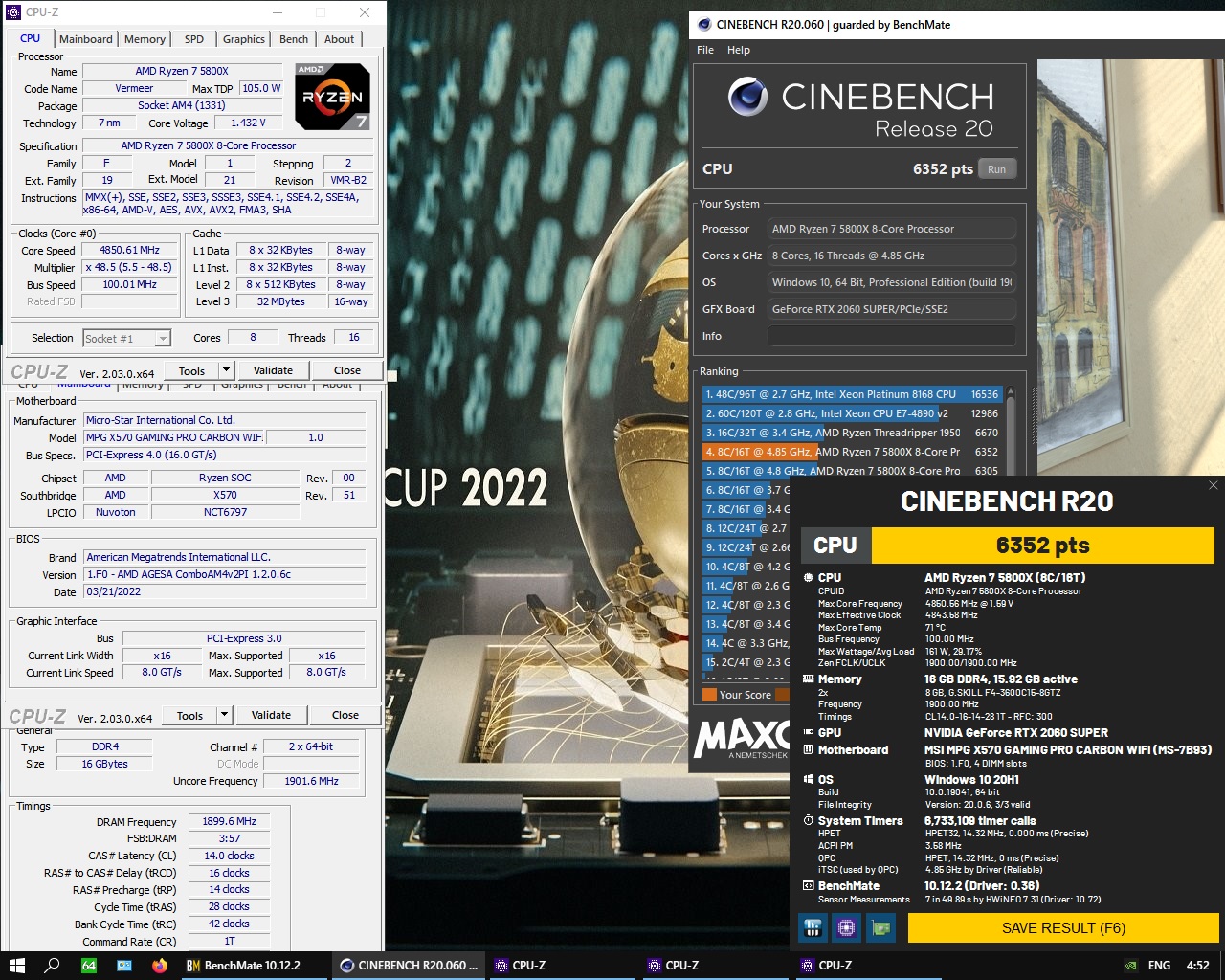Open the green 64 taskbar app
The height and width of the screenshot is (980, 1225).
[88, 965]
